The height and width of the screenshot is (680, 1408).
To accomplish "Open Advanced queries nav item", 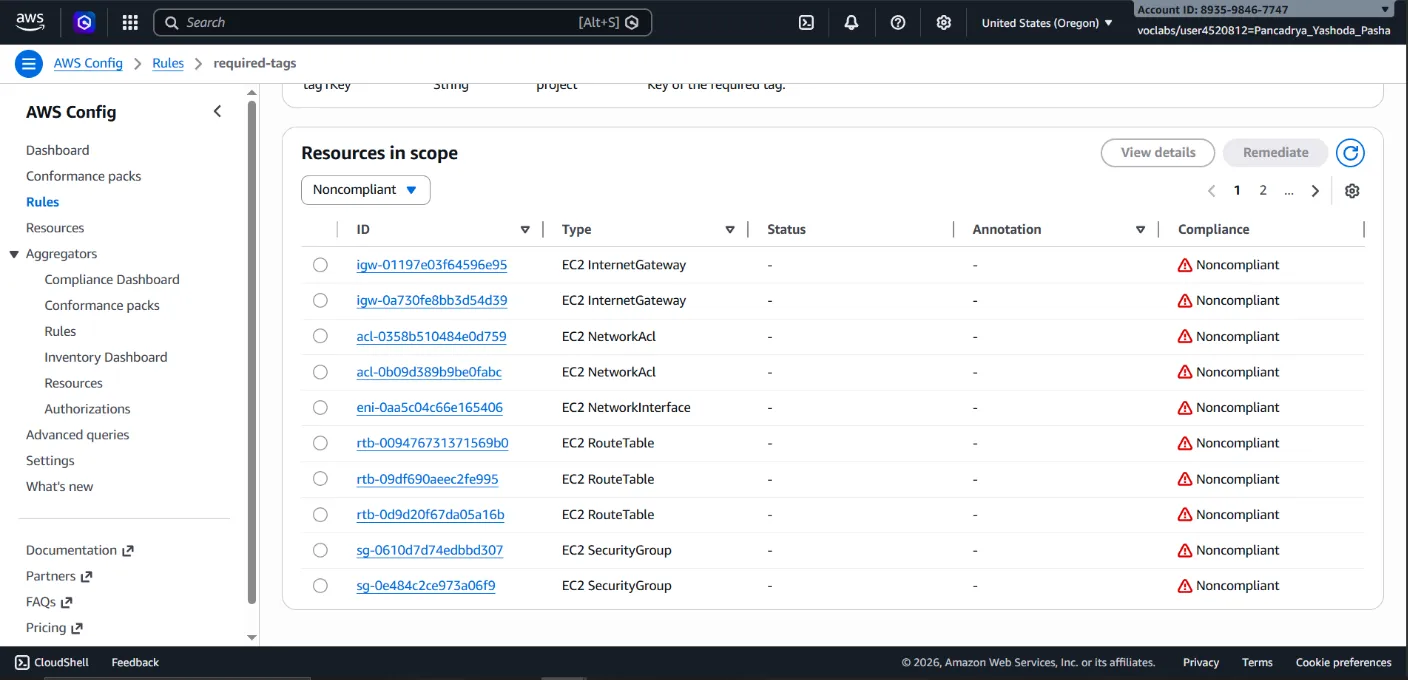I will point(78,435).
